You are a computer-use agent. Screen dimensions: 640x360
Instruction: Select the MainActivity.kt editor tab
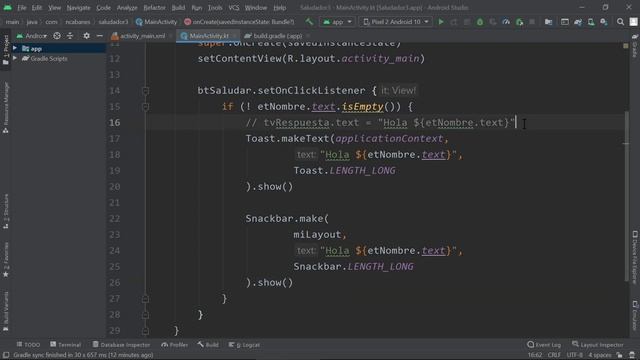tap(208, 36)
